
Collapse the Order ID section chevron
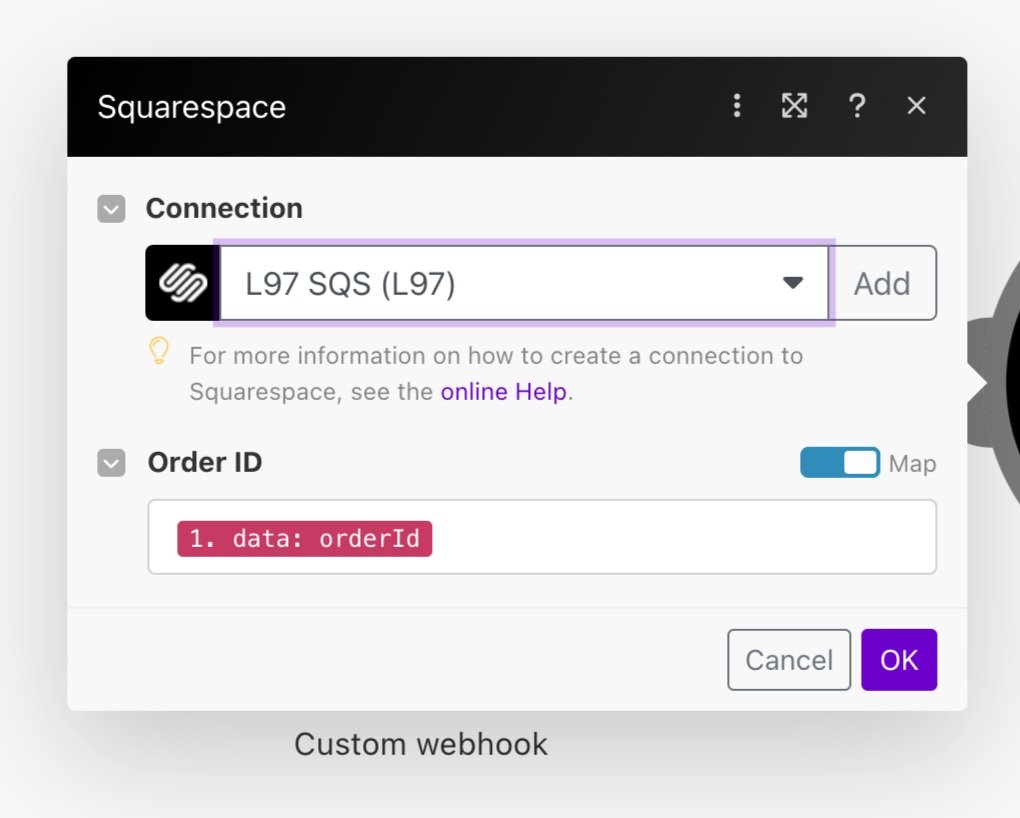(111, 463)
